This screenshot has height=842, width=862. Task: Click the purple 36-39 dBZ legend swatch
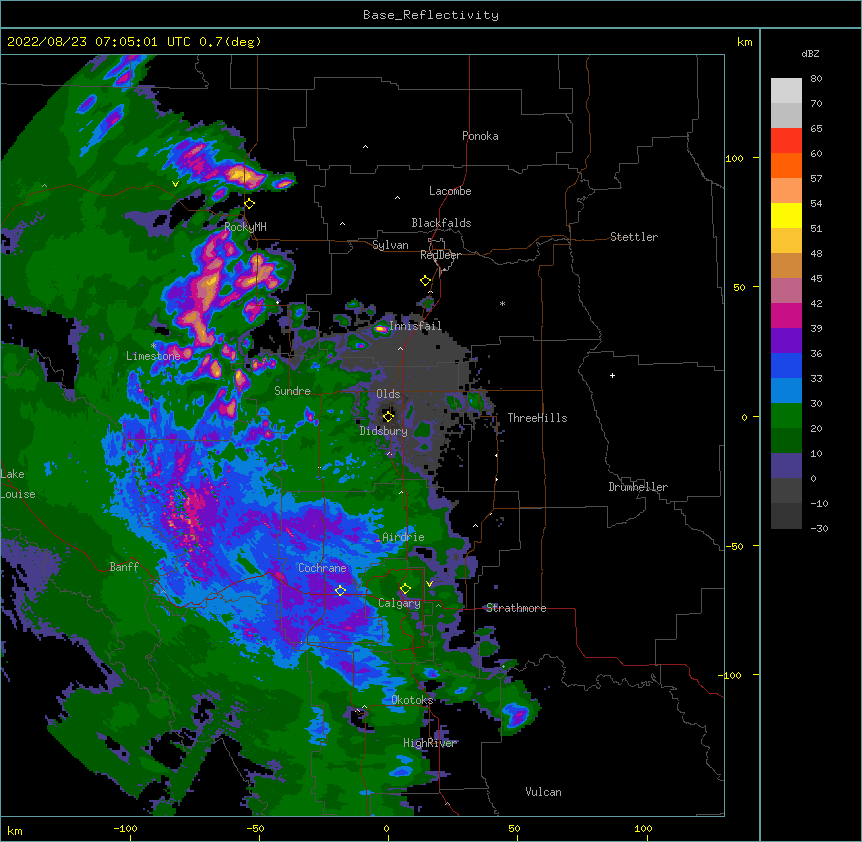786,340
